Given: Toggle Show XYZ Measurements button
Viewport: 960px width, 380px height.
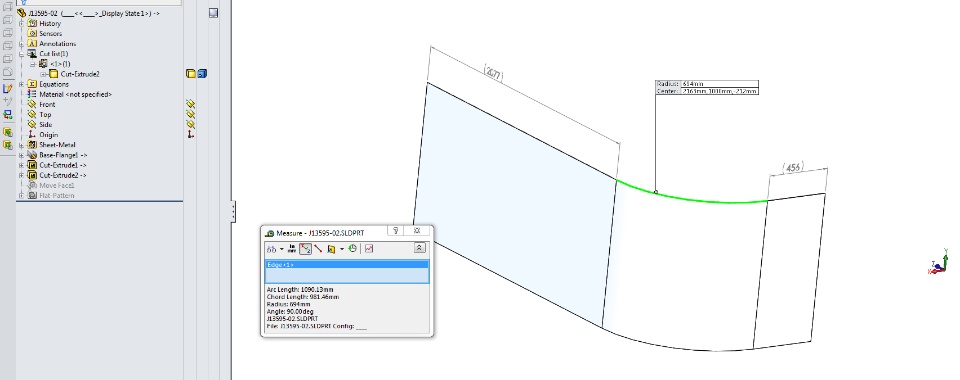Looking at the screenshot, I should pos(306,249).
